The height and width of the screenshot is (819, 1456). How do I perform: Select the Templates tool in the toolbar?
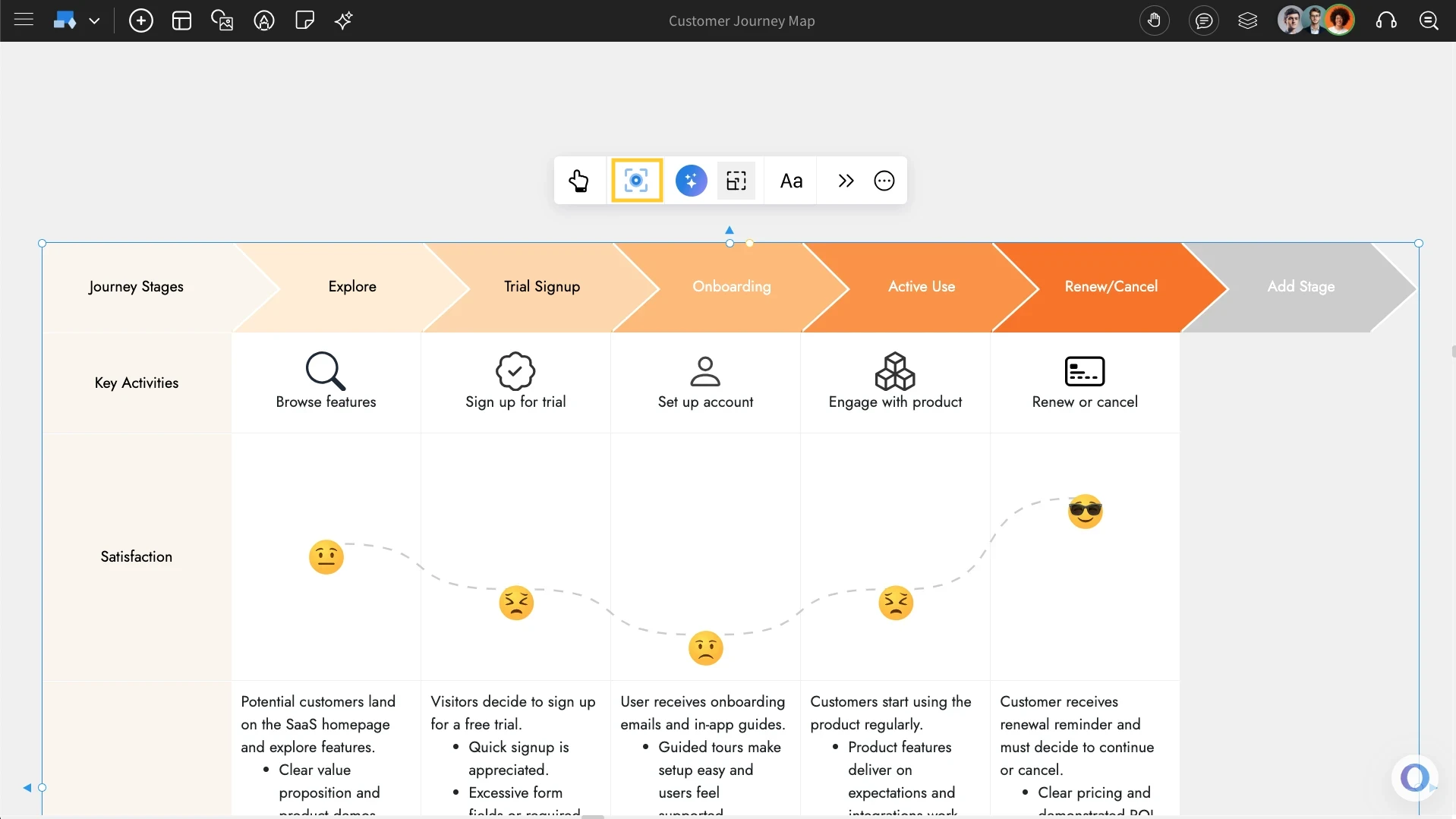point(181,20)
